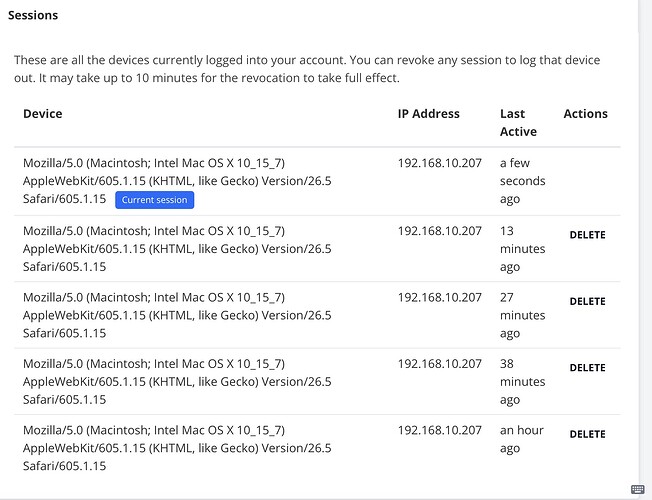Delete the session active 27 minutes ago
The image size is (652, 500).
pos(587,302)
